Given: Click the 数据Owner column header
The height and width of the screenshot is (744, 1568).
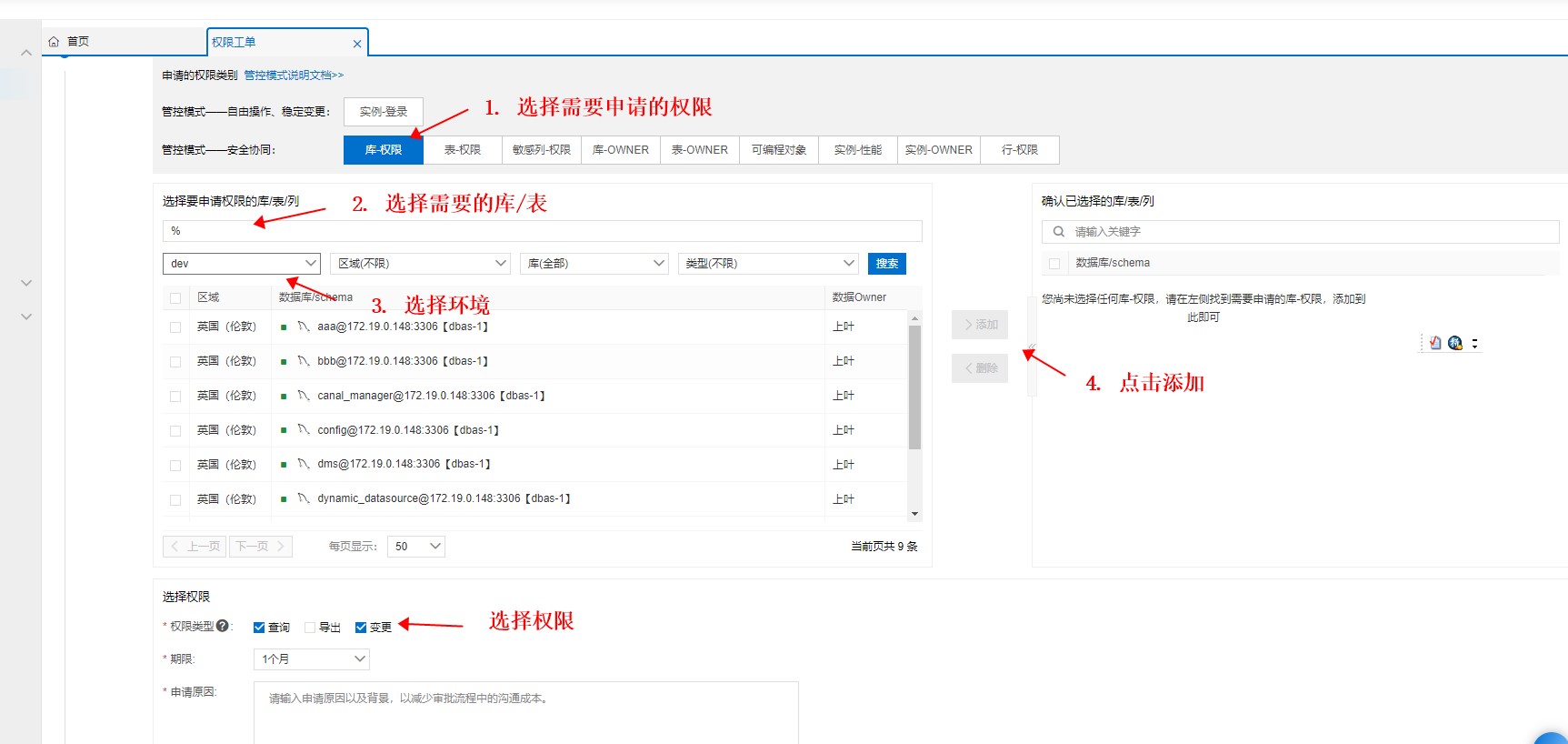Looking at the screenshot, I should click(859, 297).
